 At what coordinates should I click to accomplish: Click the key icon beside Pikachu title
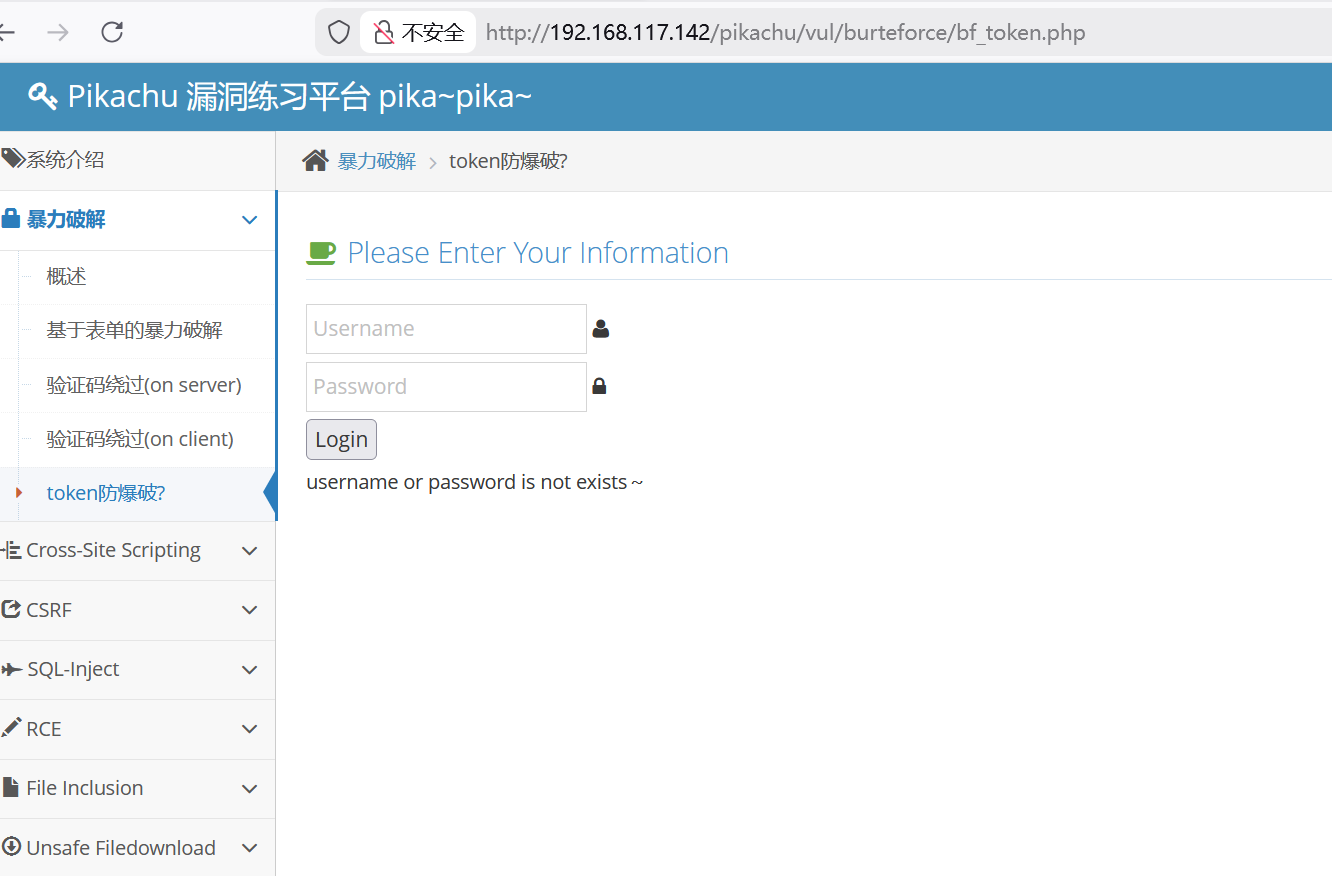pyautogui.click(x=43, y=96)
